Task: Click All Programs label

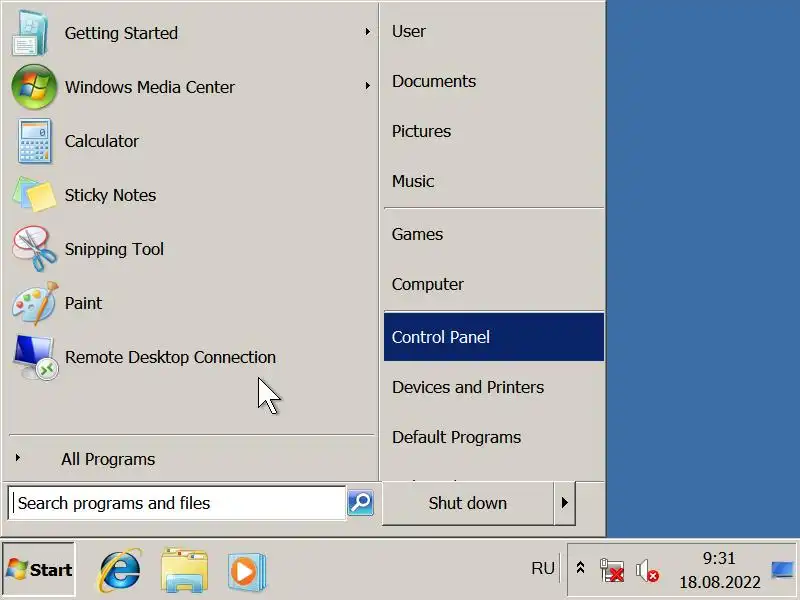Action: (108, 459)
